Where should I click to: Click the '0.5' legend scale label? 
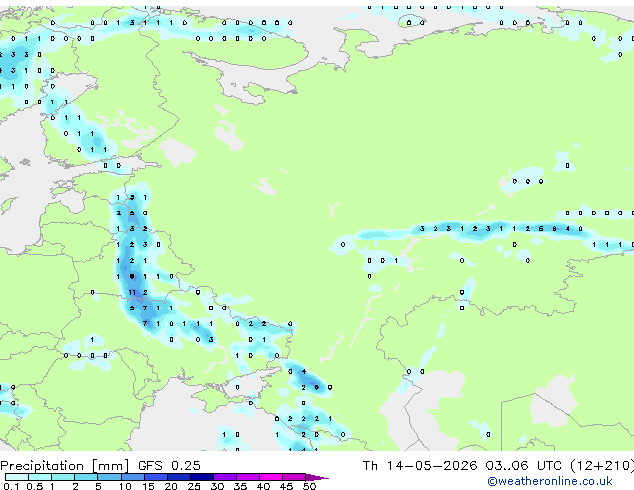(34, 486)
